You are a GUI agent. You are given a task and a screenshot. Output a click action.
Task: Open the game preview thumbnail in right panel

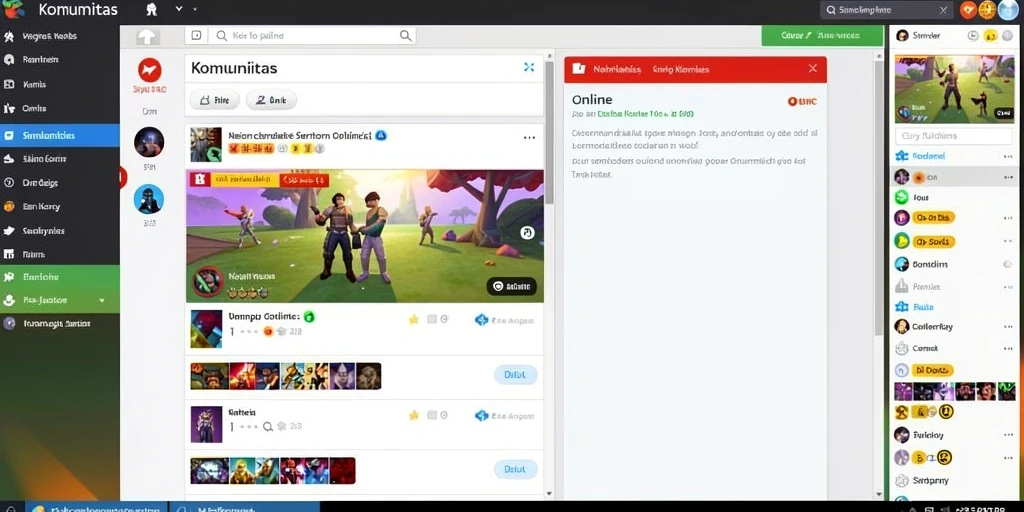[954, 89]
